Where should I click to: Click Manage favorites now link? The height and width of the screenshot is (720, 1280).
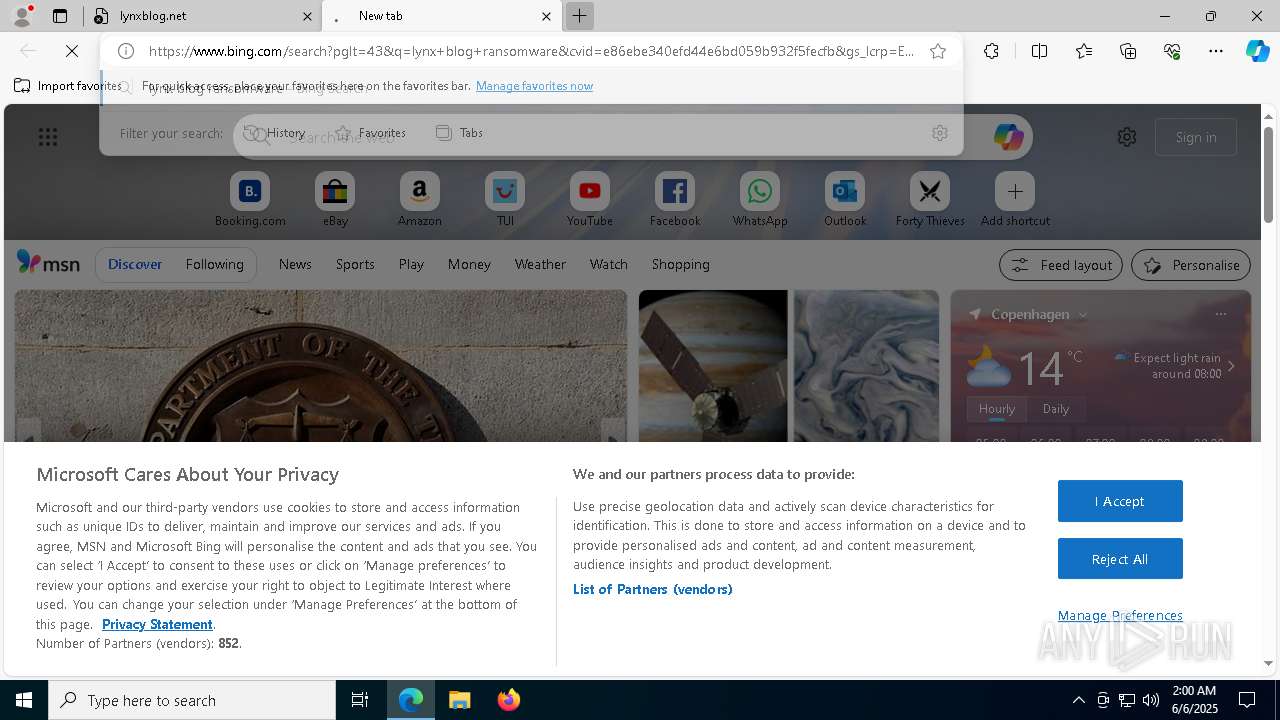(534, 86)
